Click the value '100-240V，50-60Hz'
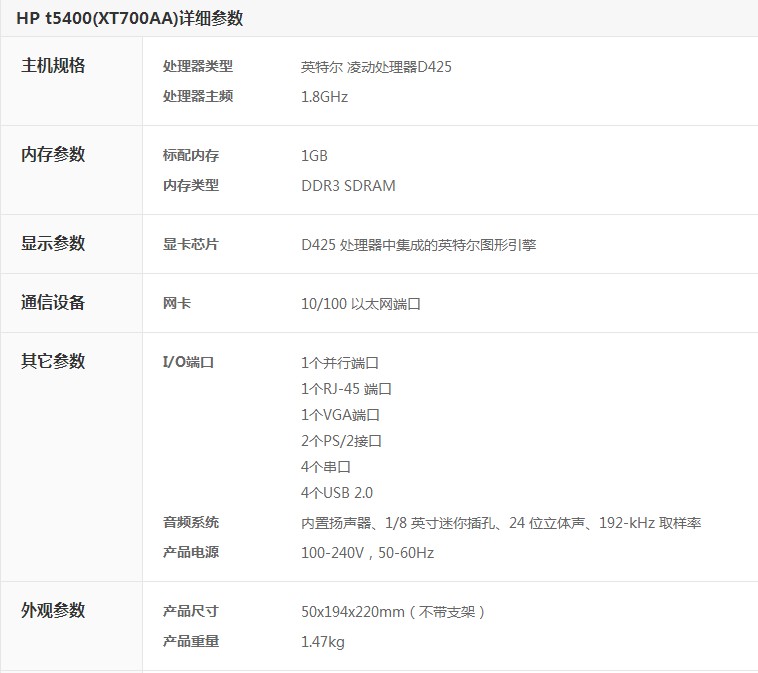This screenshot has width=758, height=673. (x=367, y=553)
